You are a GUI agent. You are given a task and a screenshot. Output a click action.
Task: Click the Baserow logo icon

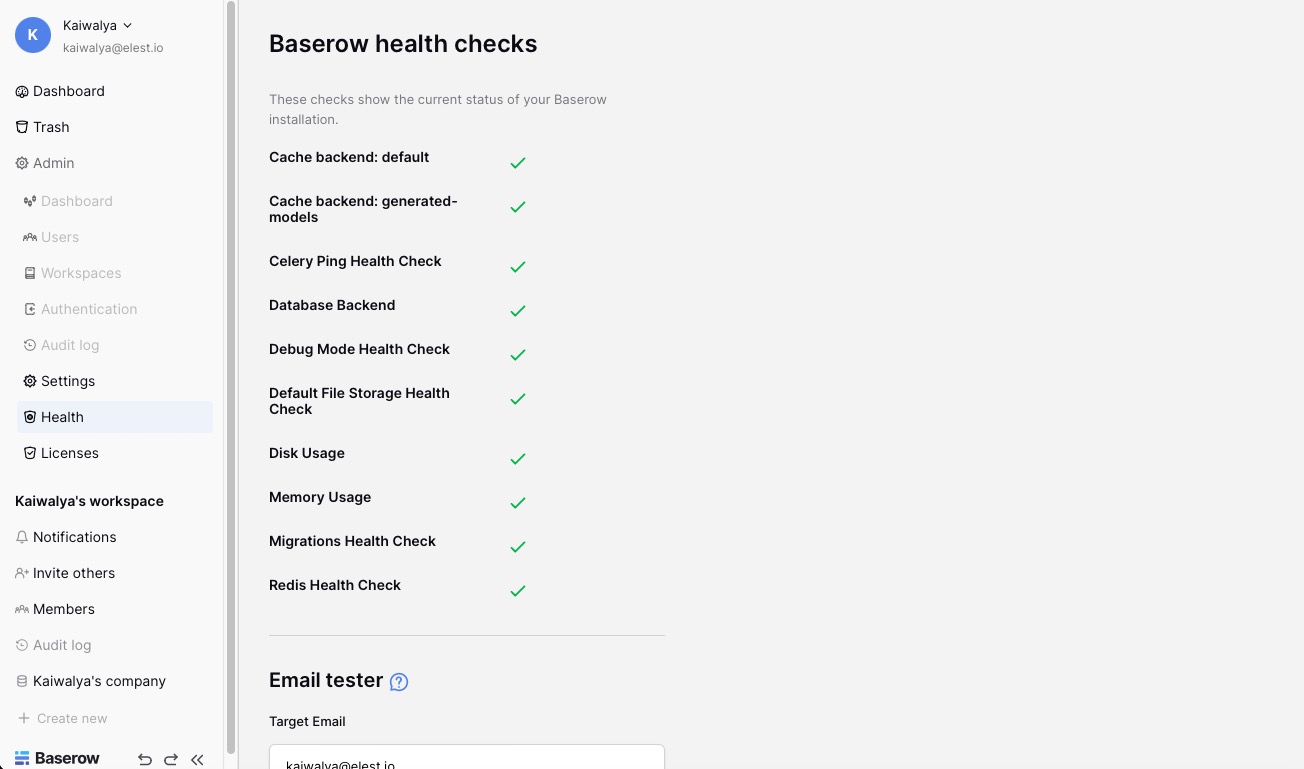click(21, 758)
